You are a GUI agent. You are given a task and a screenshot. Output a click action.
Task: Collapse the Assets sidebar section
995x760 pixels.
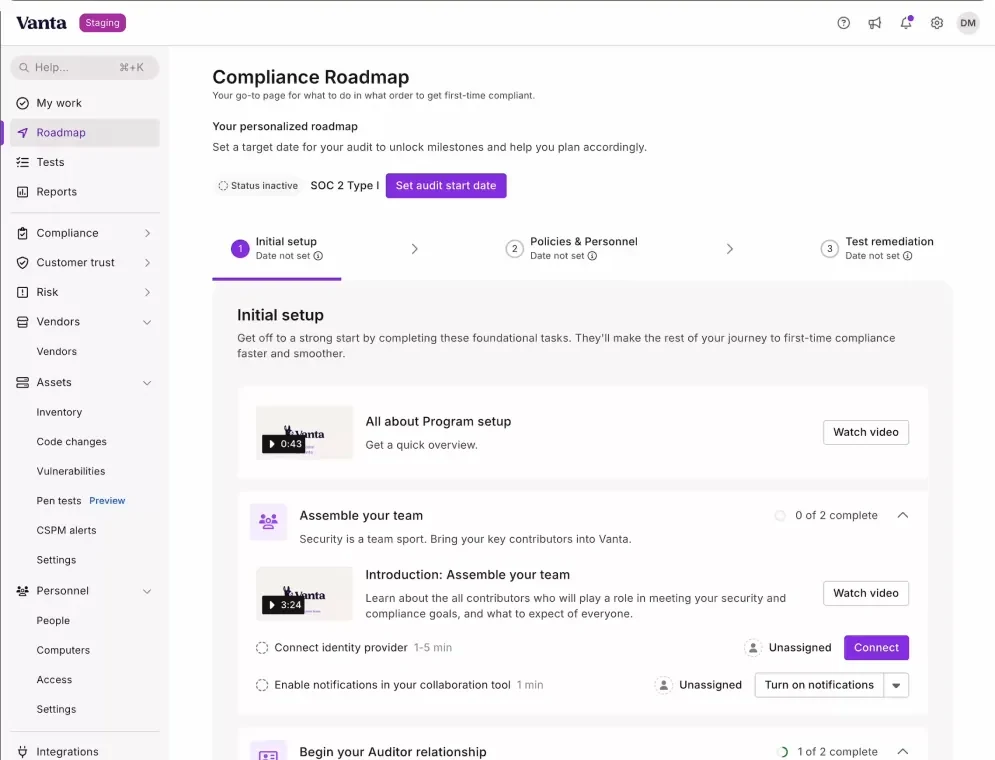[147, 383]
